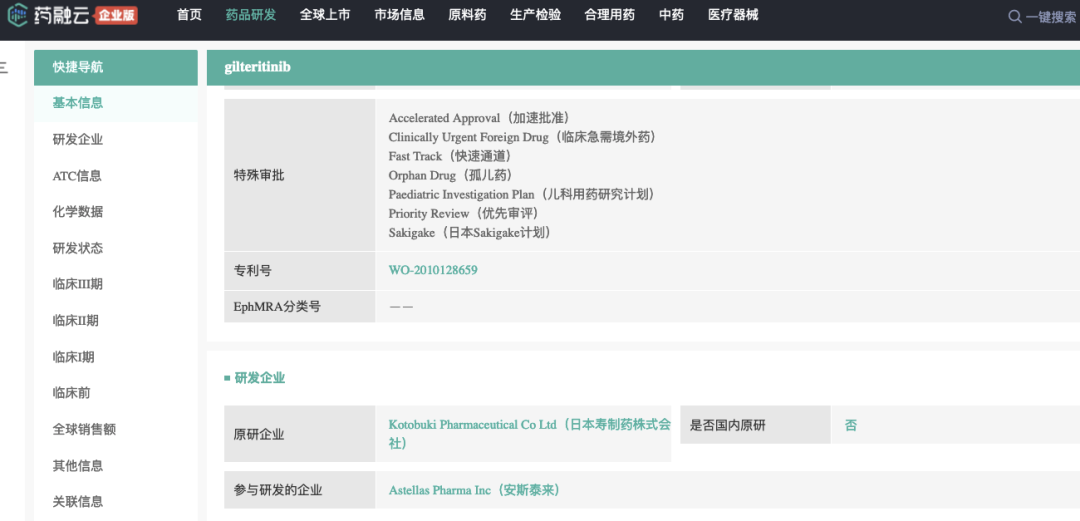Click the 快捷导航 header
Screen dimensions: 1080x521
pos(116,68)
